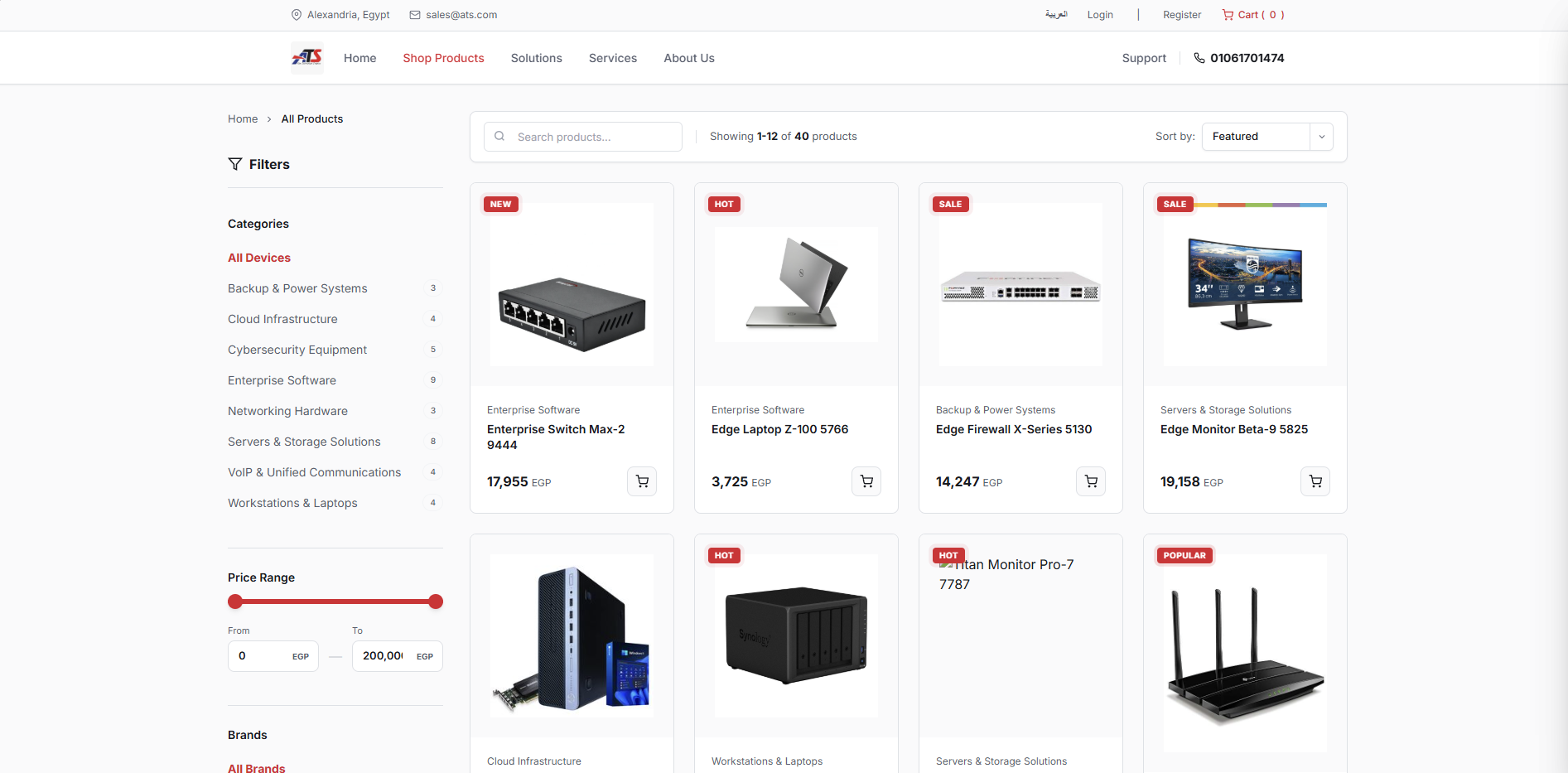This screenshot has width=1568, height=773.
Task: Click the Login link
Action: click(x=1100, y=15)
